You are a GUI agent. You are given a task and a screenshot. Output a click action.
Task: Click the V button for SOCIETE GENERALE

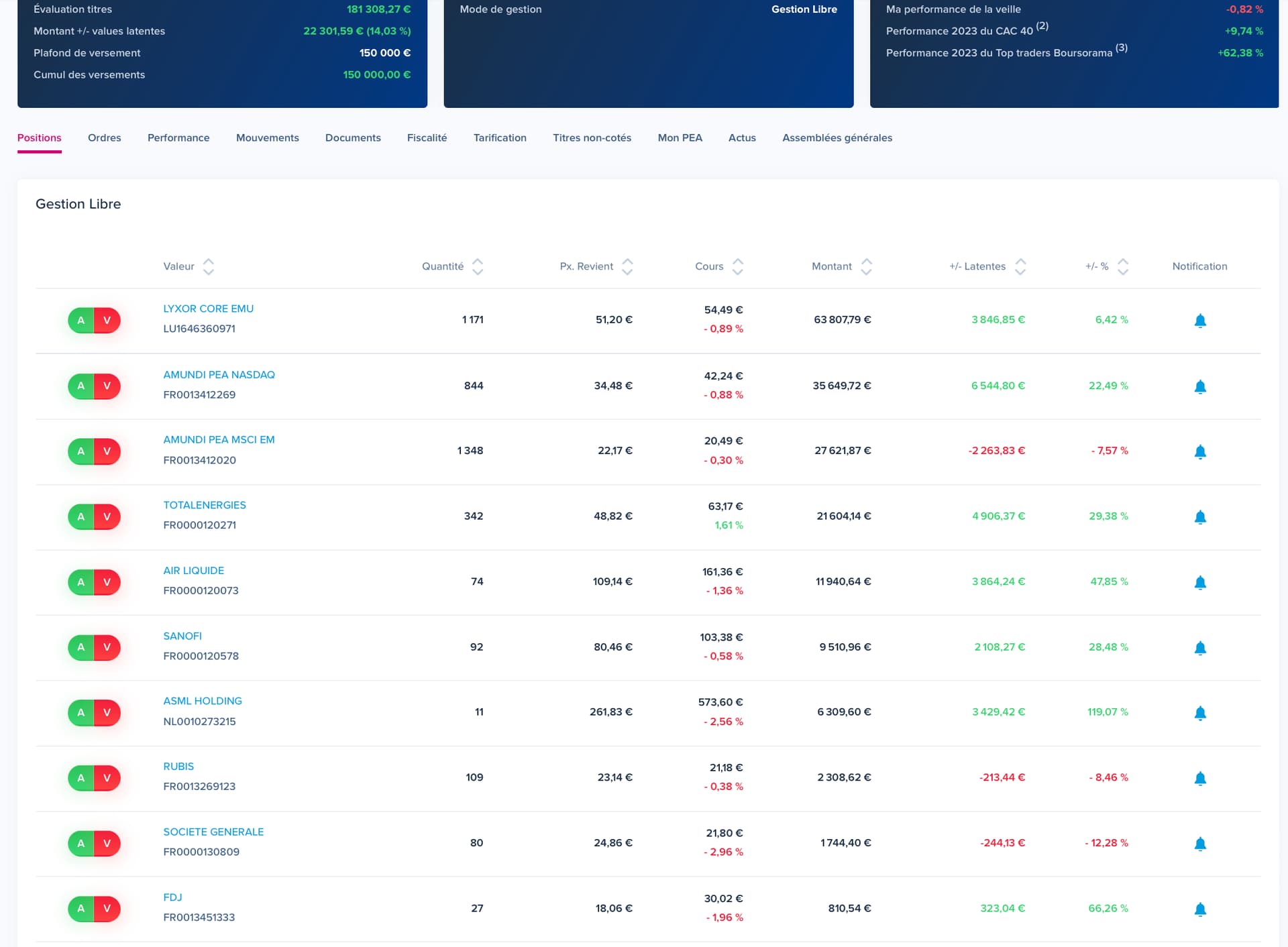107,843
